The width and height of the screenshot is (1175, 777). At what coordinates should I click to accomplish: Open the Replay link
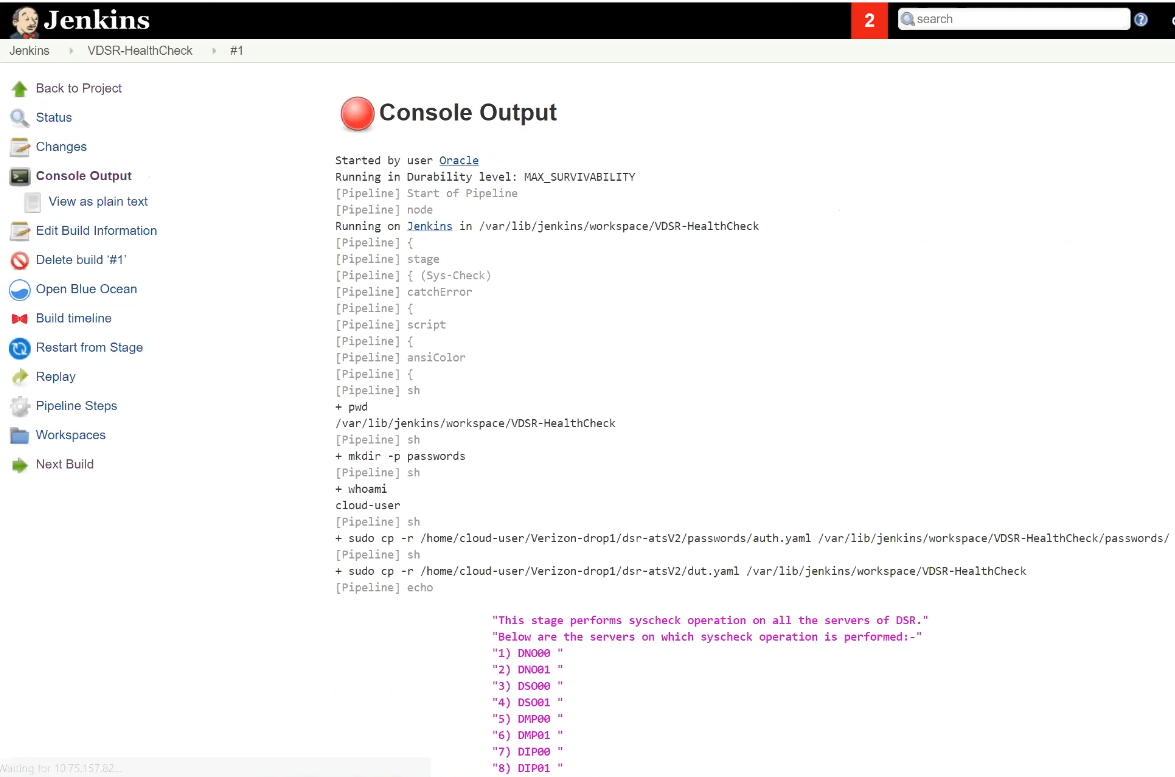55,377
